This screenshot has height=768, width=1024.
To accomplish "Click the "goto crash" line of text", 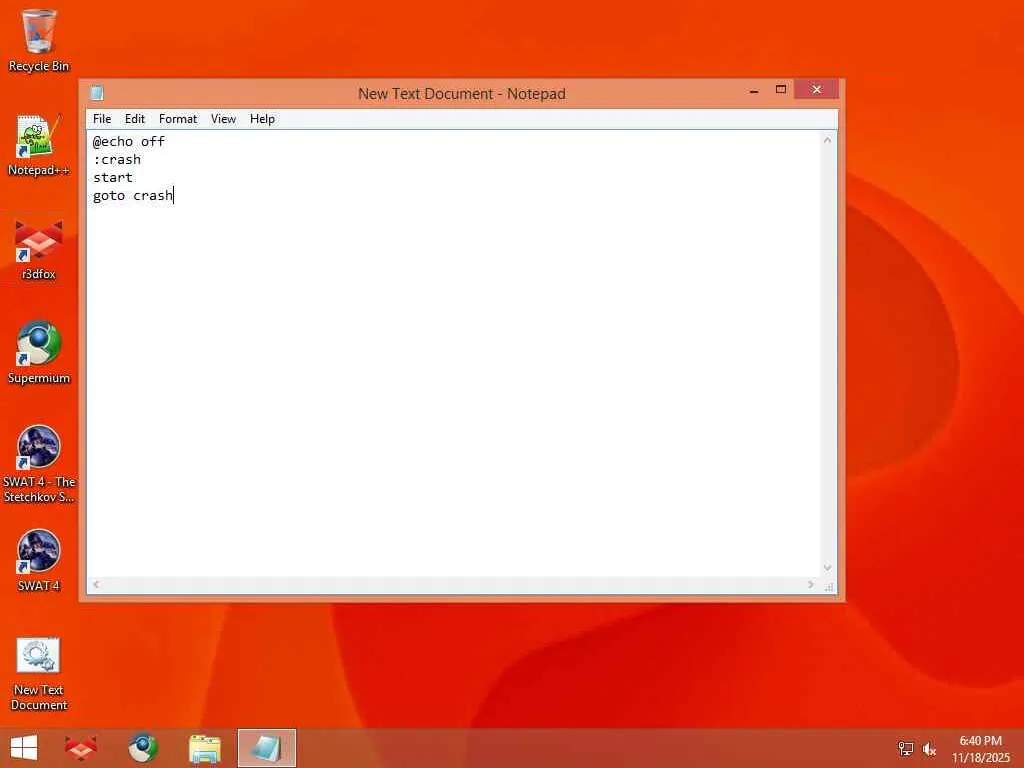I will [133, 195].
